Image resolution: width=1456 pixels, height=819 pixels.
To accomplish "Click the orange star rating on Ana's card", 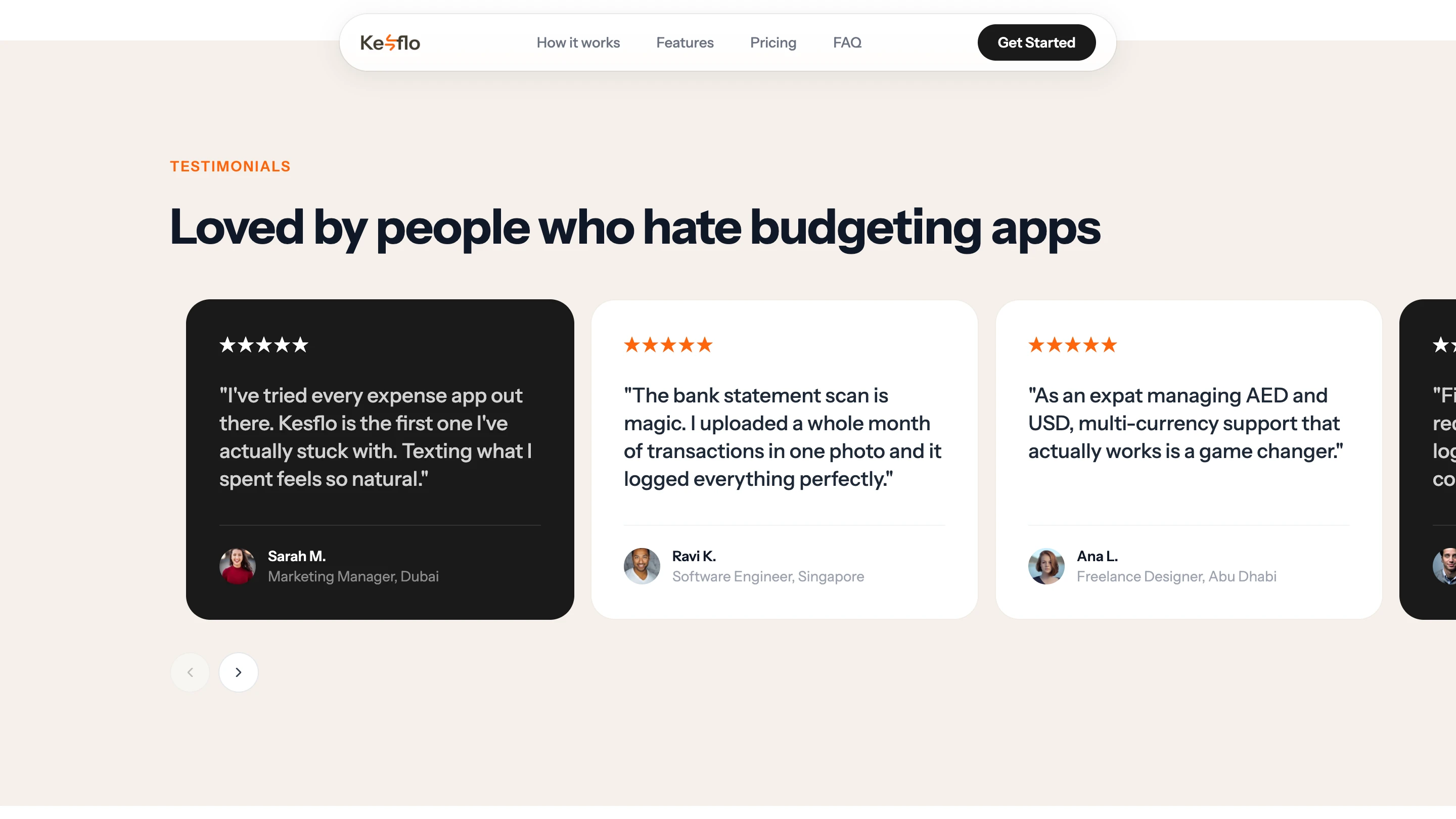I will (1072, 344).
